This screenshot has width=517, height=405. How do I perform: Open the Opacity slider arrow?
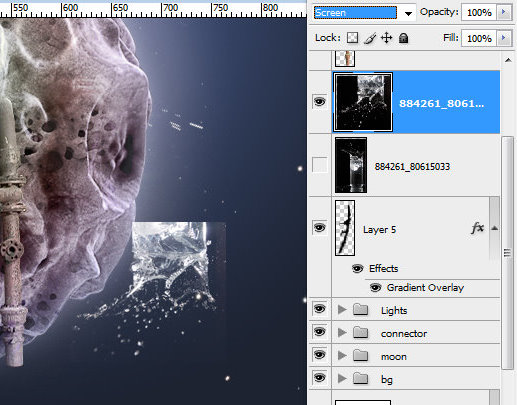point(504,12)
